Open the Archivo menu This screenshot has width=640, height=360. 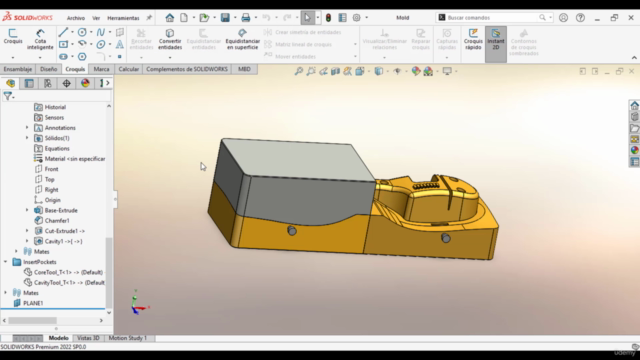click(76, 18)
